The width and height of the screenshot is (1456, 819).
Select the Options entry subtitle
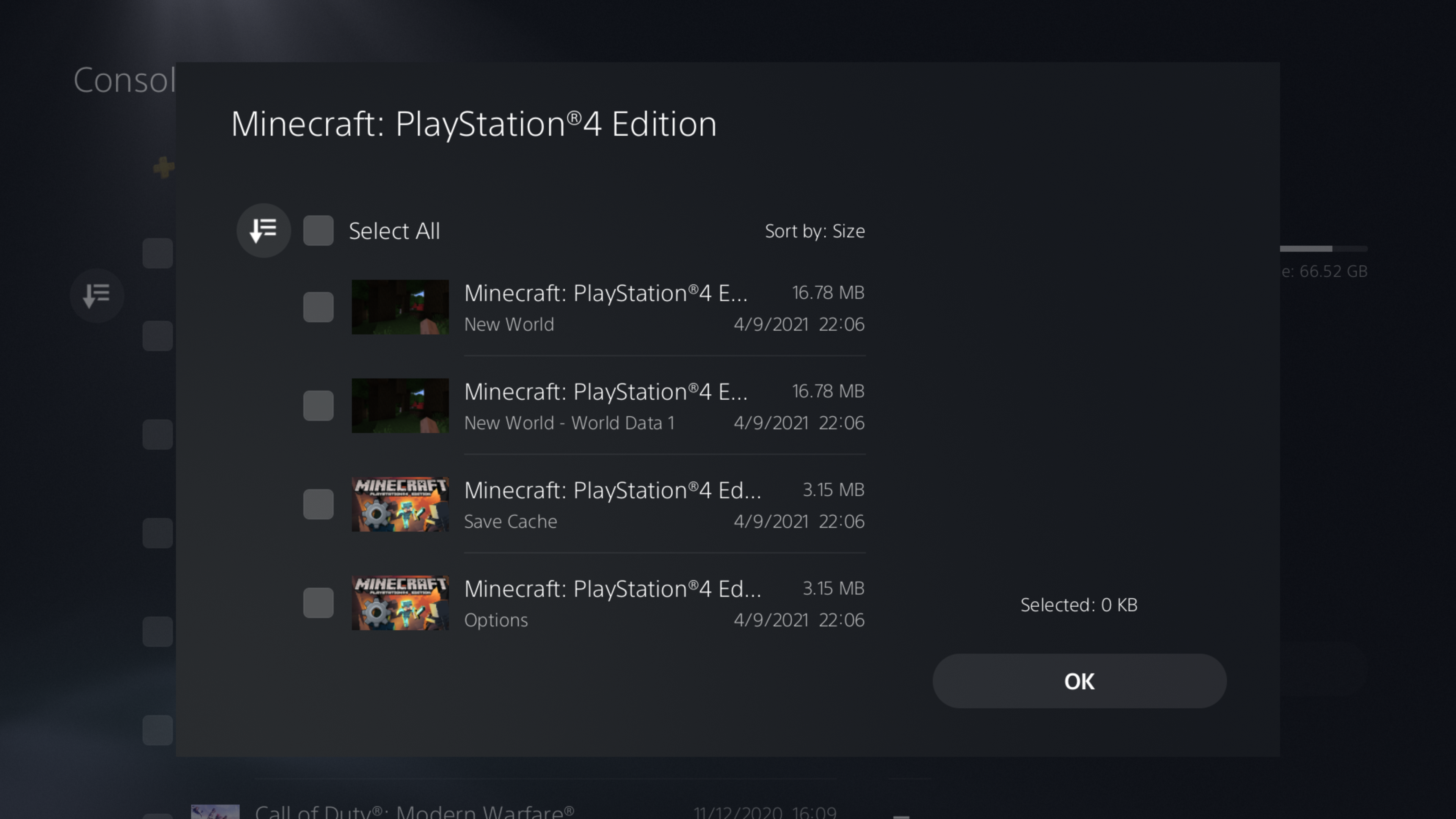[x=496, y=620]
